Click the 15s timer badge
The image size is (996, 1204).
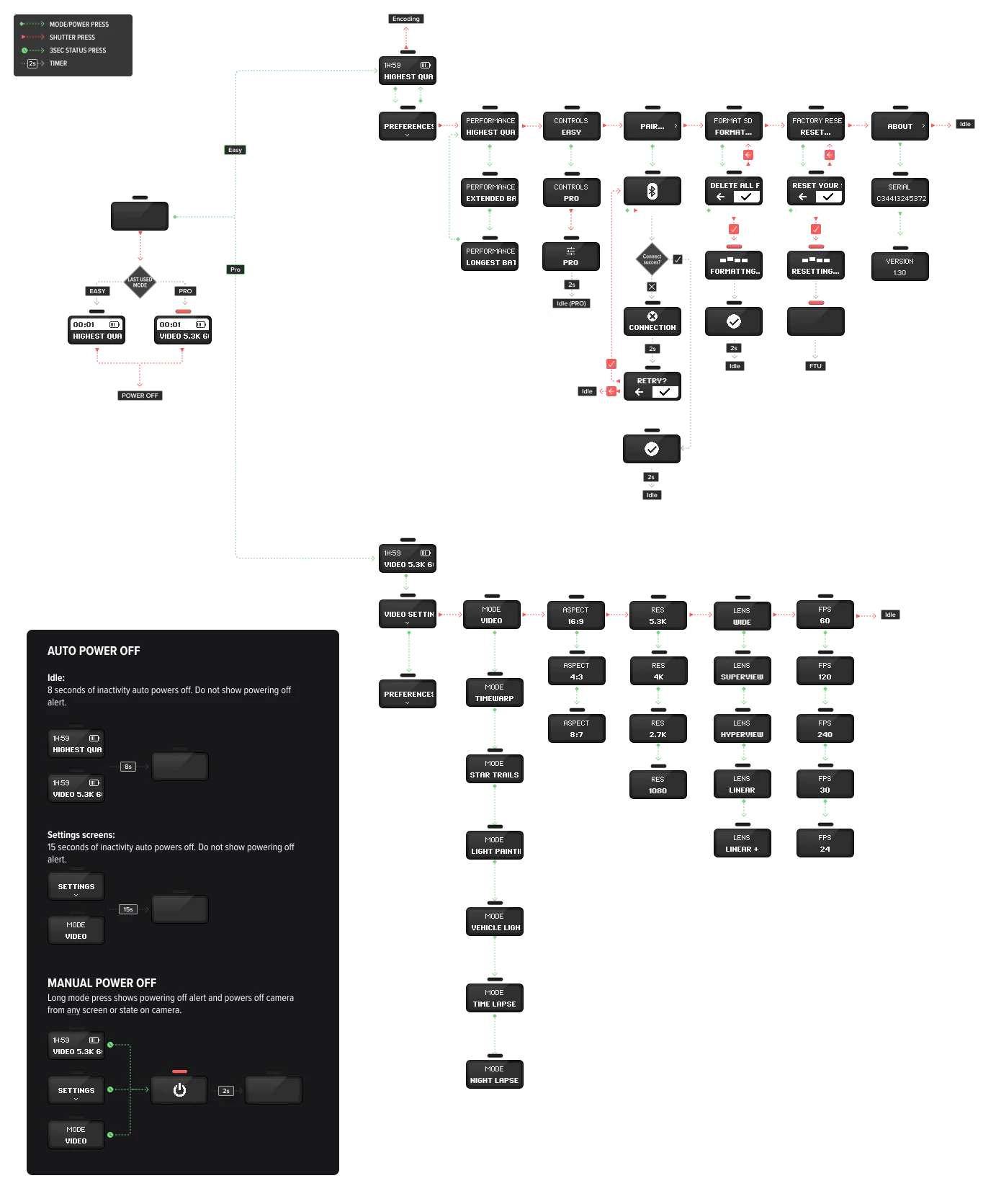coord(128,909)
